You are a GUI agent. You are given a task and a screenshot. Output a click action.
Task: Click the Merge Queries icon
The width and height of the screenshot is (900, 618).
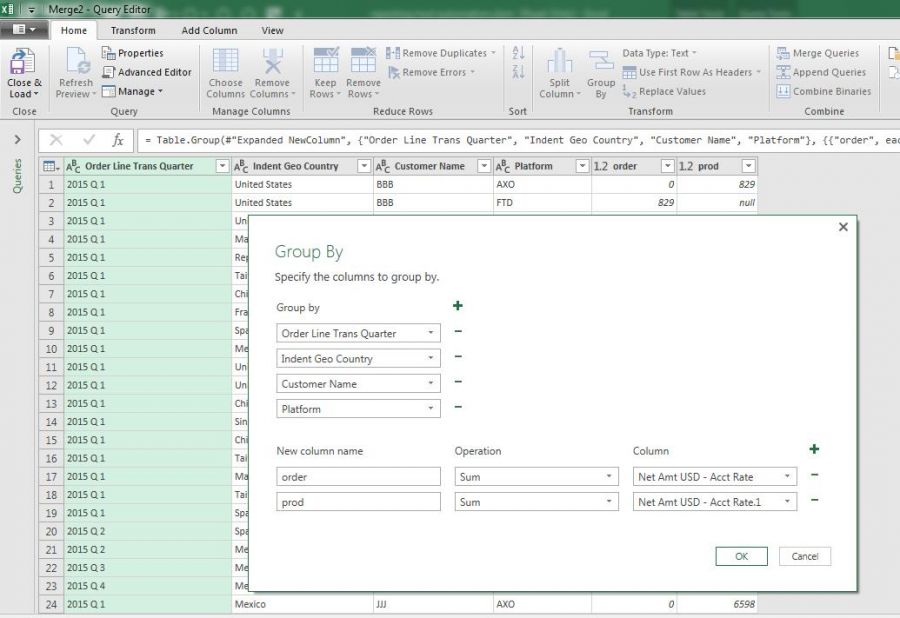pyautogui.click(x=783, y=53)
